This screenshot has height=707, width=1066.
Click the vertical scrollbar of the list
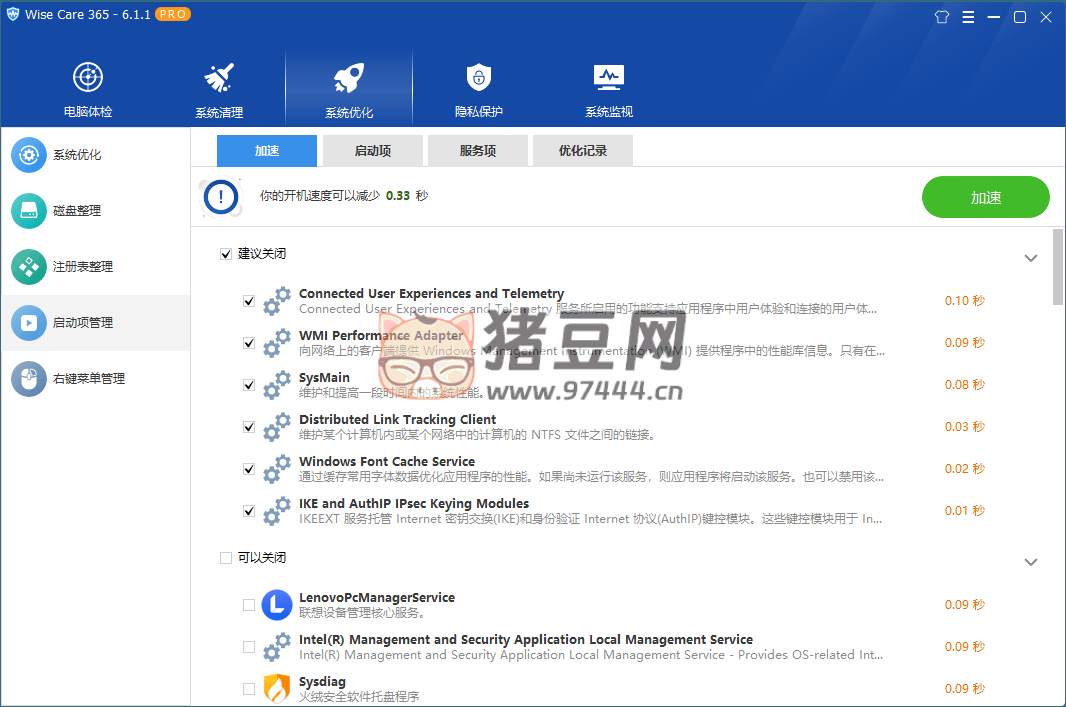click(x=1058, y=266)
